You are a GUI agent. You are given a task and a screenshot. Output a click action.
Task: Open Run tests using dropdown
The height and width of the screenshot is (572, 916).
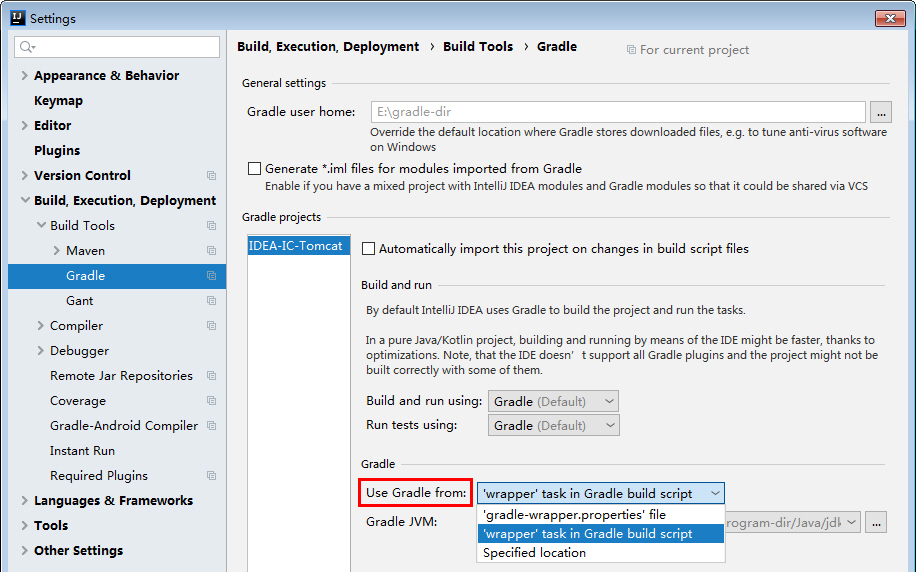(x=553, y=425)
